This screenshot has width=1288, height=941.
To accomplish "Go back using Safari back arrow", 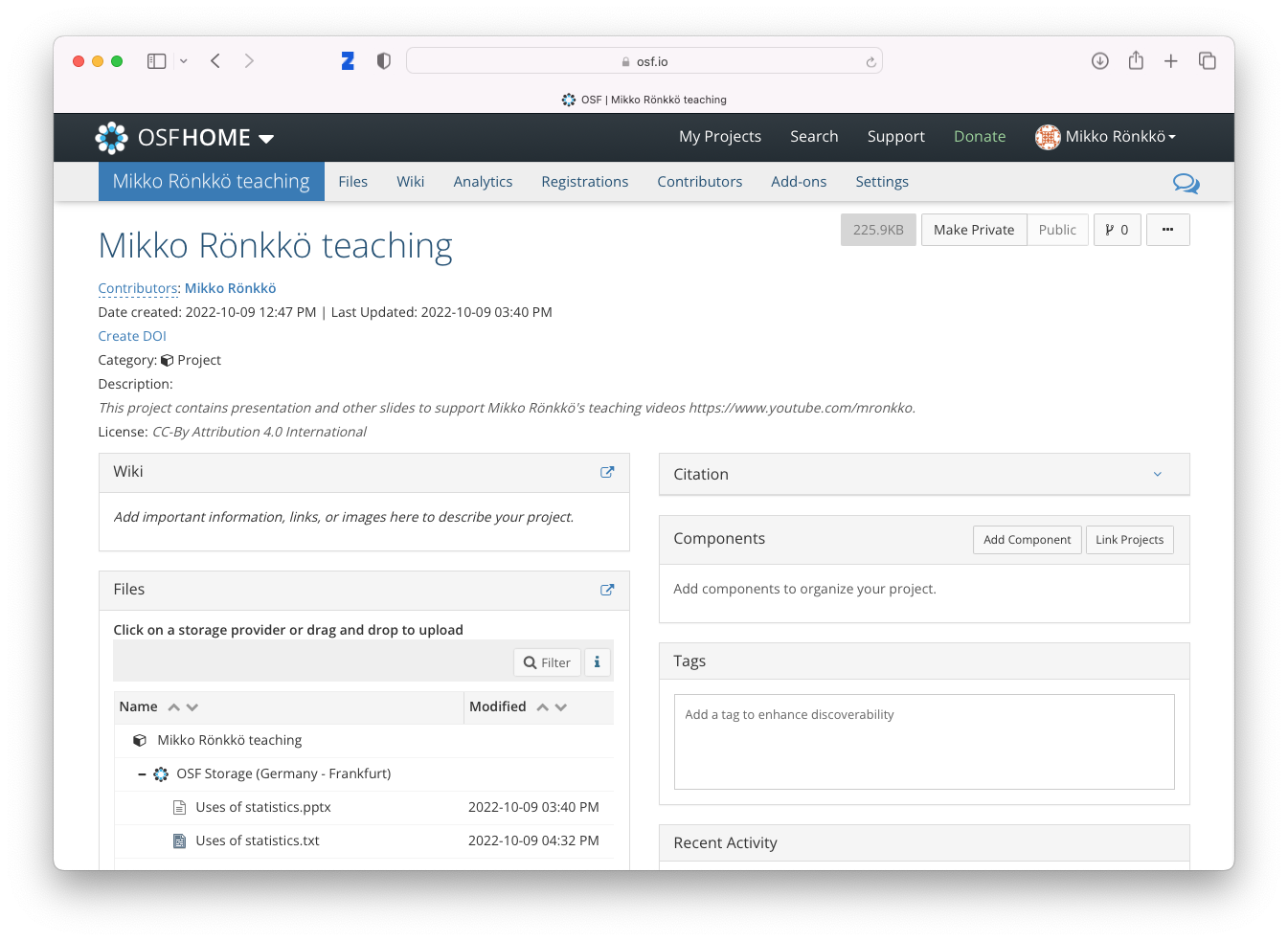I will coord(215,61).
